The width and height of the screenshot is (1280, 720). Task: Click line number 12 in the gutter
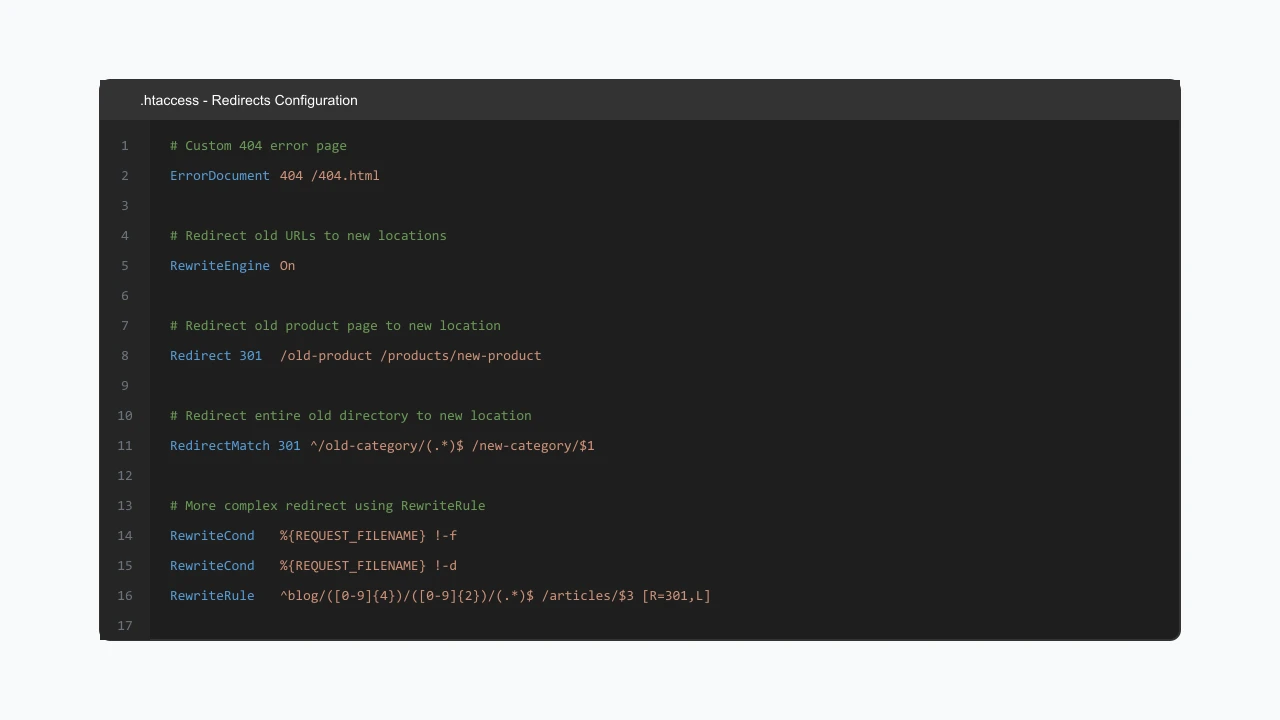(125, 475)
